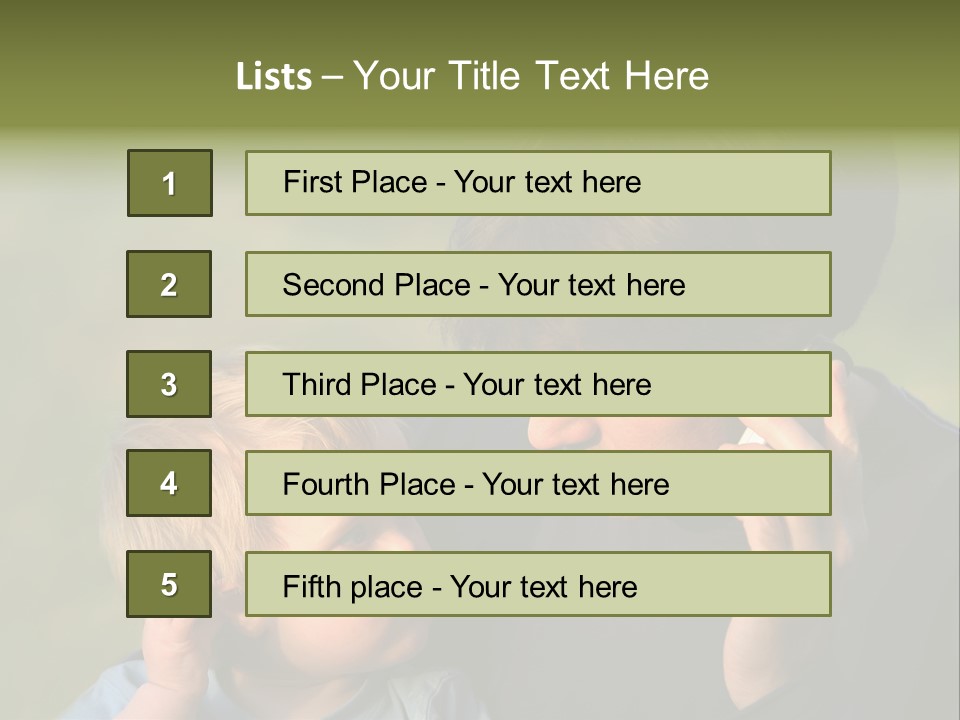This screenshot has height=720, width=960.
Task: Click the number 2 square
Action: coord(169,284)
